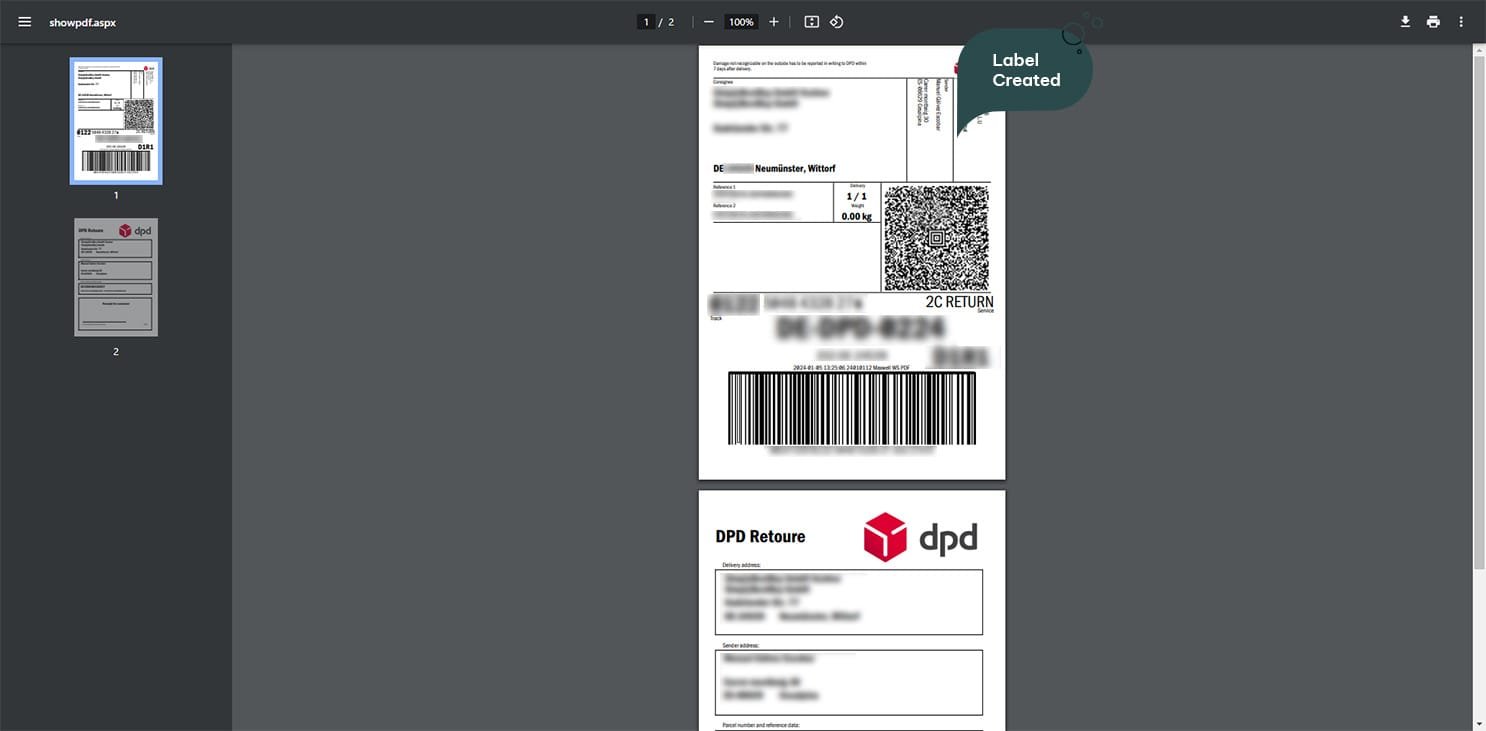This screenshot has height=731, width=1486.
Task: Click the zoom in plus button
Action: click(x=773, y=22)
